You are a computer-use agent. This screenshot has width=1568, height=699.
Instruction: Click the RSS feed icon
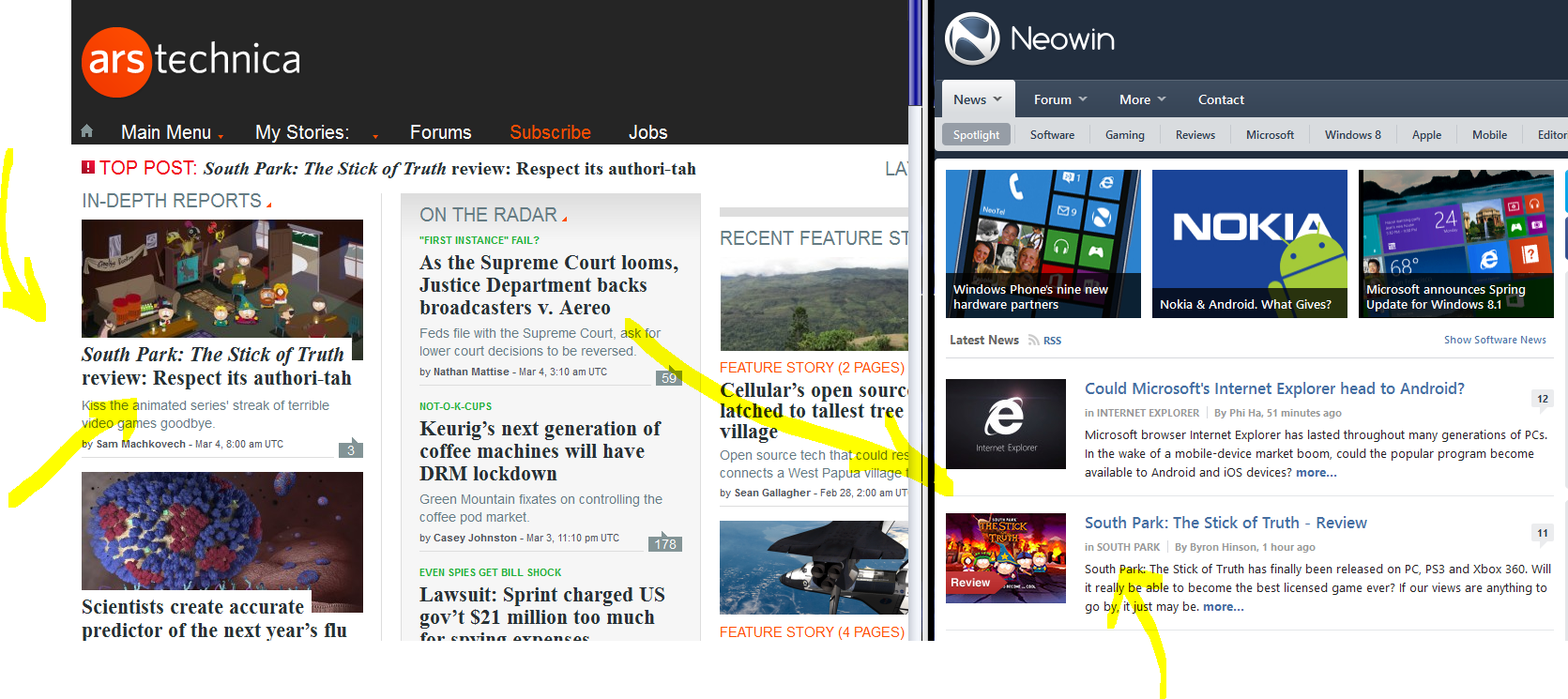tap(1034, 341)
